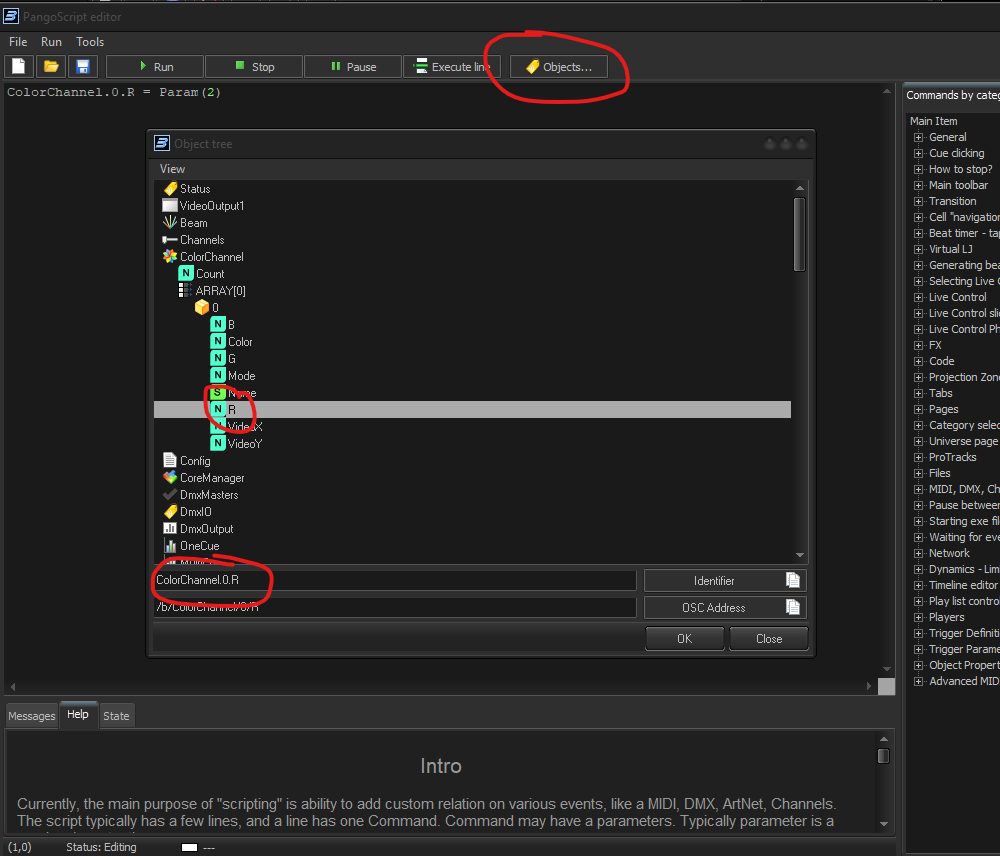
Task: Expand the ProTracks command category
Action: coord(918,457)
